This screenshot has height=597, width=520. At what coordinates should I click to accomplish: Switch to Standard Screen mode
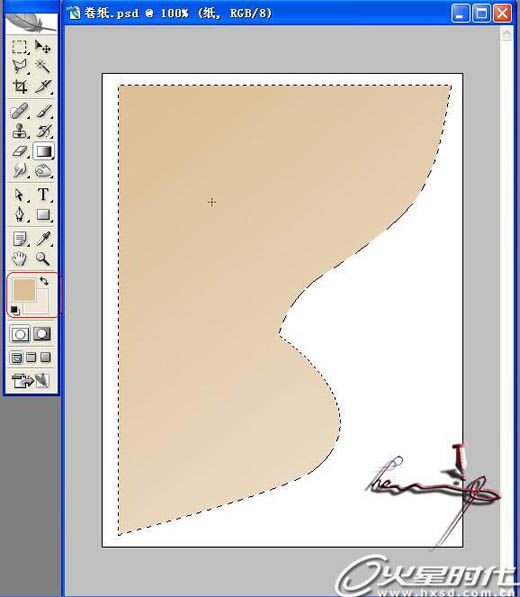point(16,358)
